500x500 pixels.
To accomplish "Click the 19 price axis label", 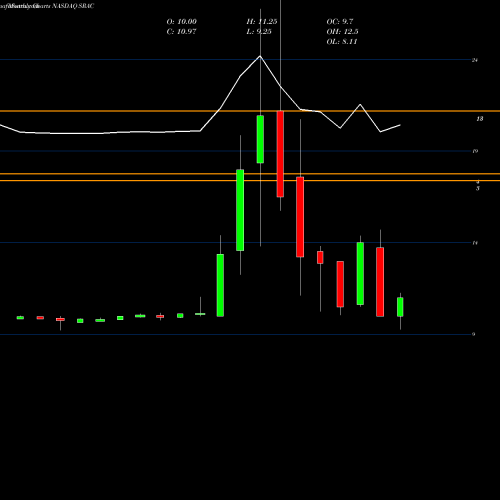I will click(475, 151).
